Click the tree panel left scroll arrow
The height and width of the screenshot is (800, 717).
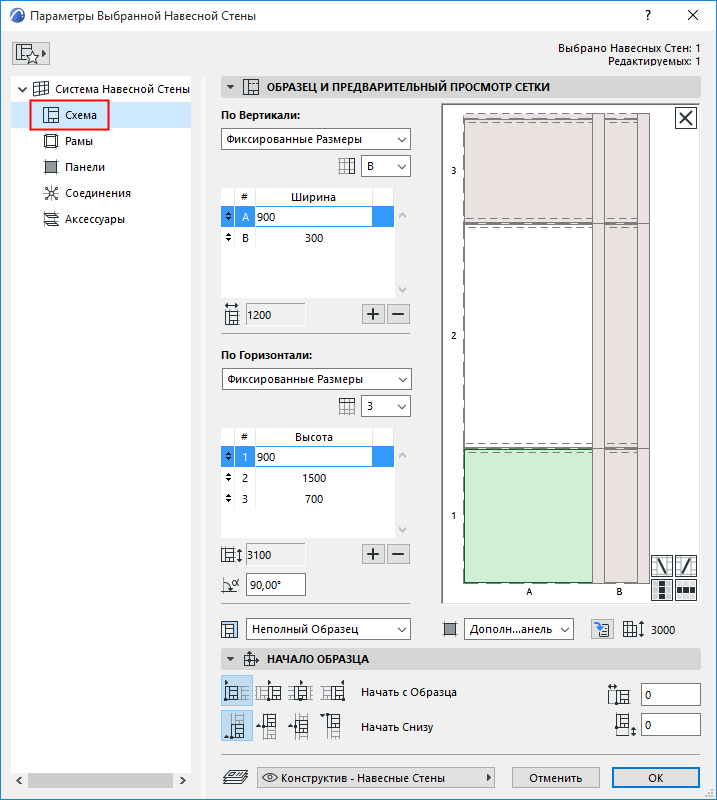(x=19, y=780)
